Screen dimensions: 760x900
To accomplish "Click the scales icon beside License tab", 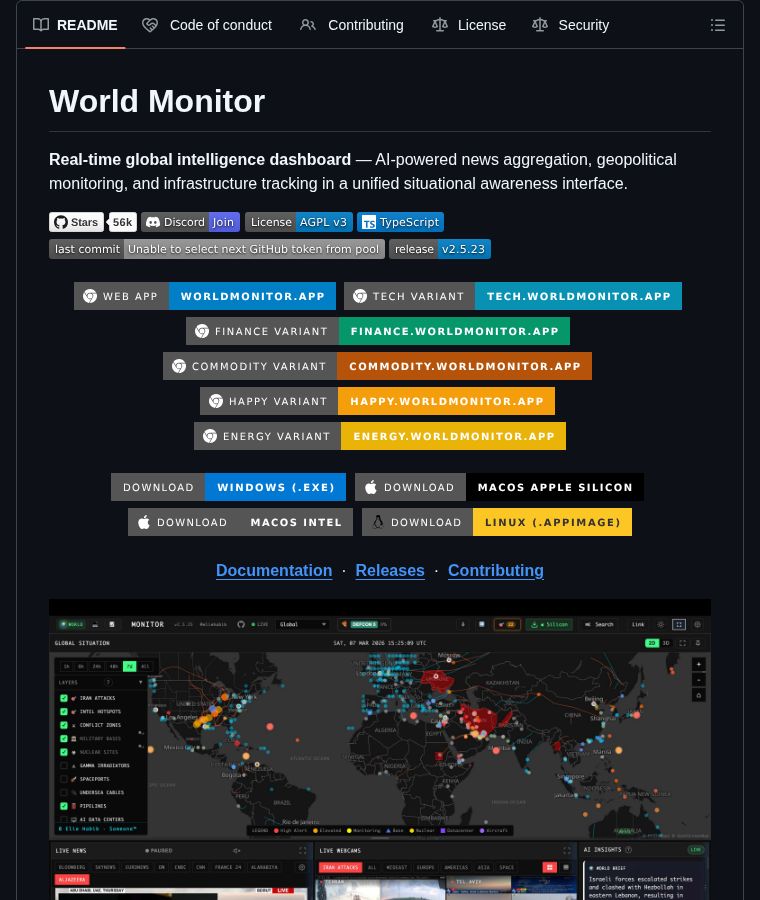I will pyautogui.click(x=440, y=25).
